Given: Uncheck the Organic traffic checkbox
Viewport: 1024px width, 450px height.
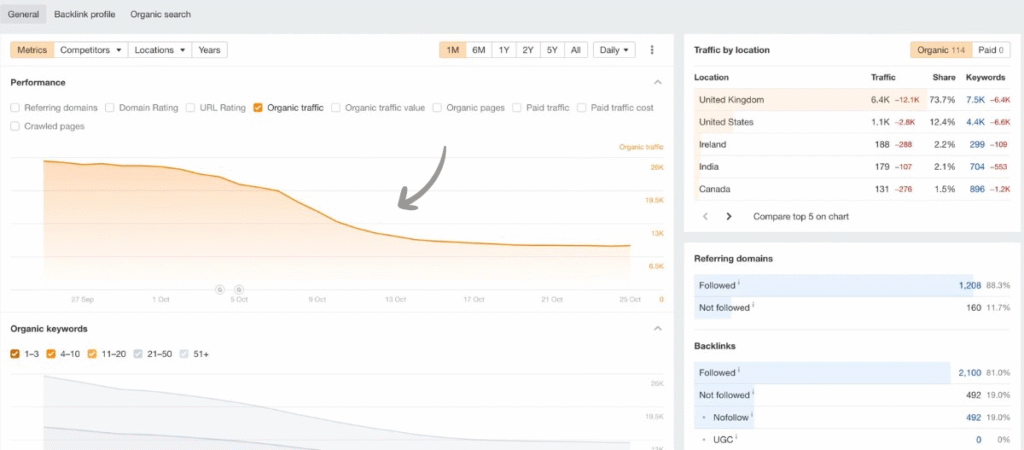Looking at the screenshot, I should click(258, 107).
